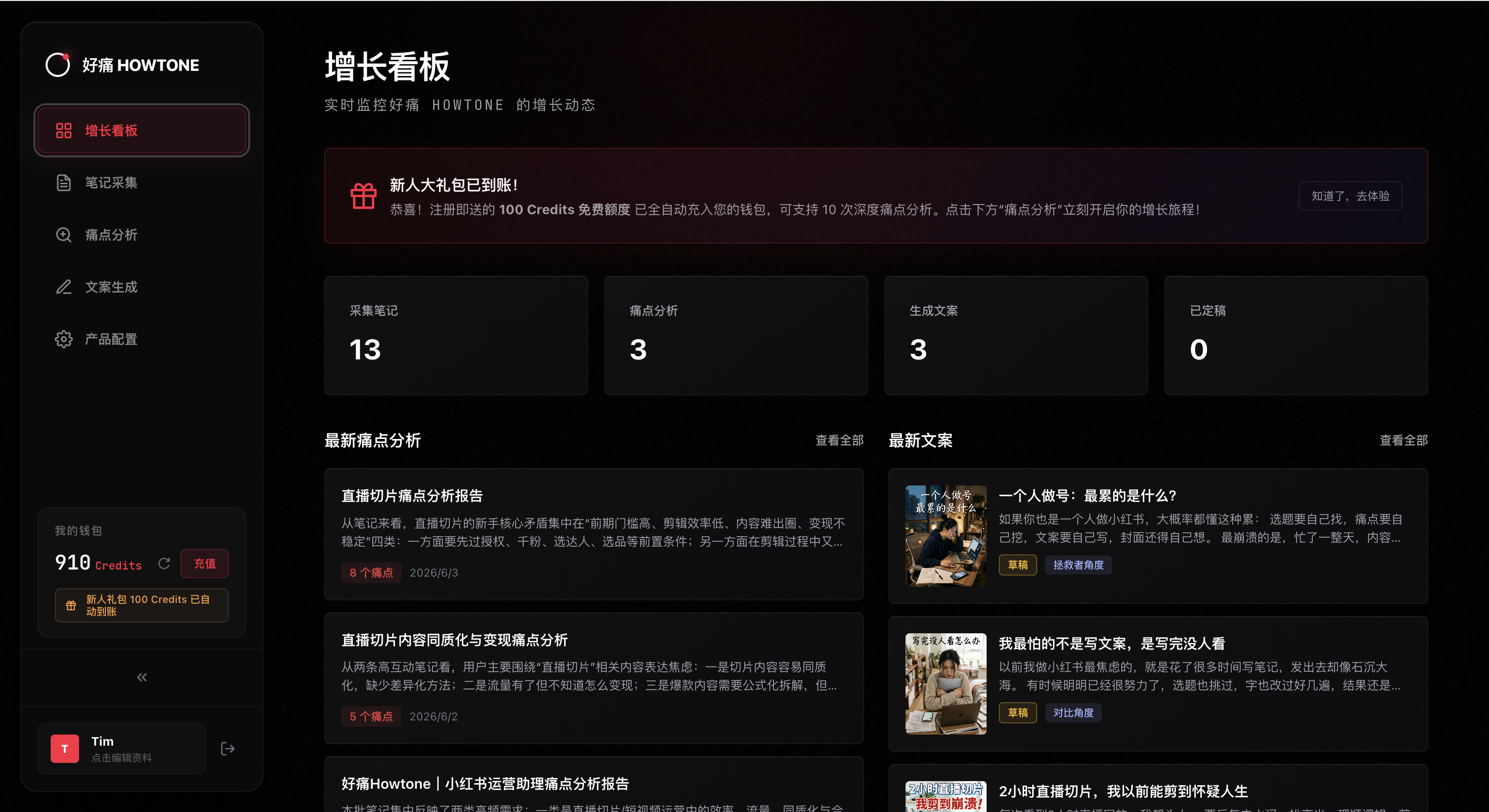Viewport: 1489px width, 812px height.
Task: Refresh the wallet credits balance
Action: point(164,563)
